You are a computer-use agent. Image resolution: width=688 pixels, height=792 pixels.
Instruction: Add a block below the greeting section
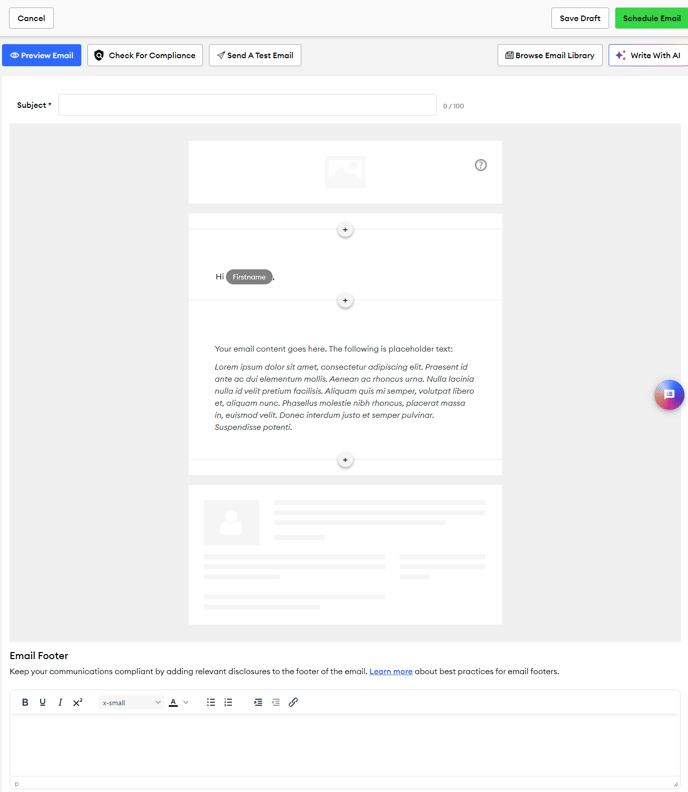[345, 300]
